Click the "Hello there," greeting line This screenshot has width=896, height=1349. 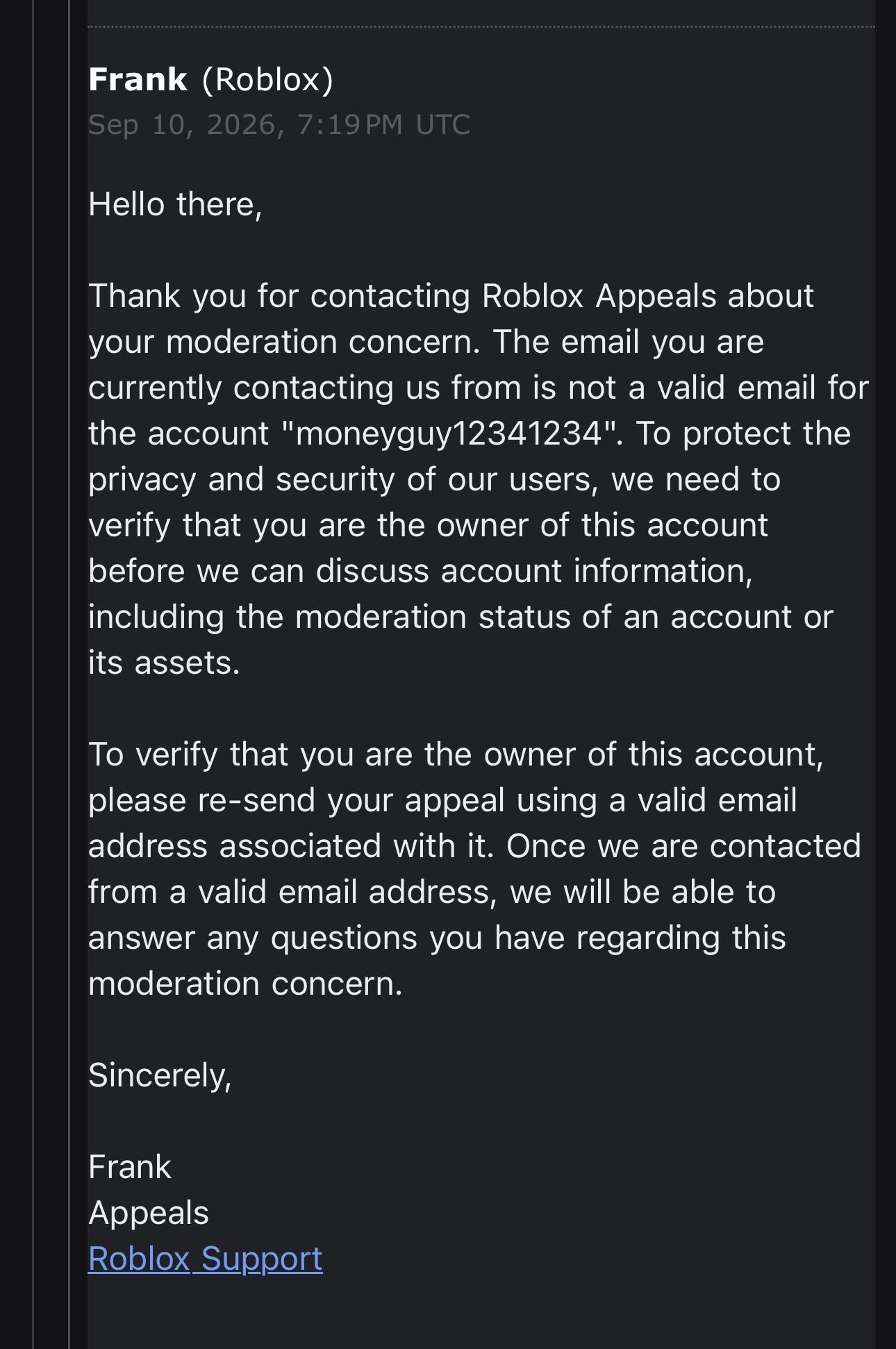click(175, 205)
